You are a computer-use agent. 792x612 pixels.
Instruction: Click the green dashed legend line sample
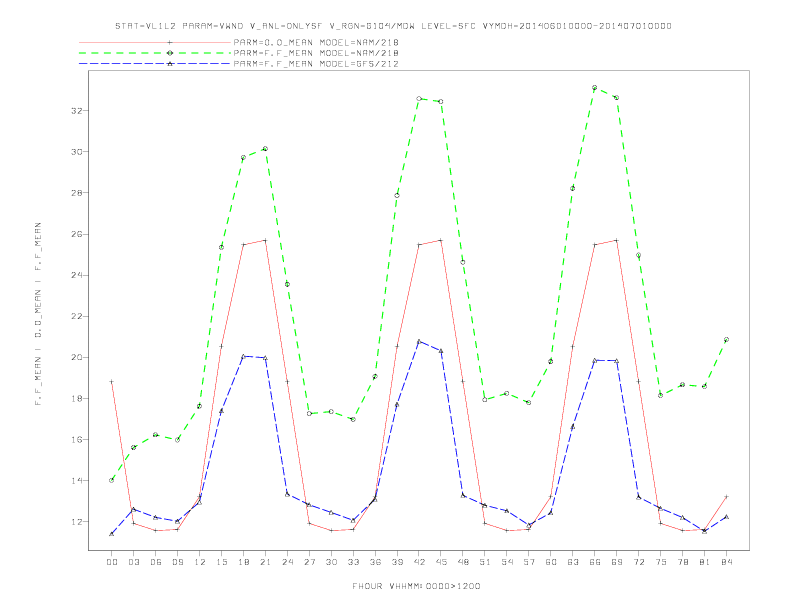[x=155, y=53]
